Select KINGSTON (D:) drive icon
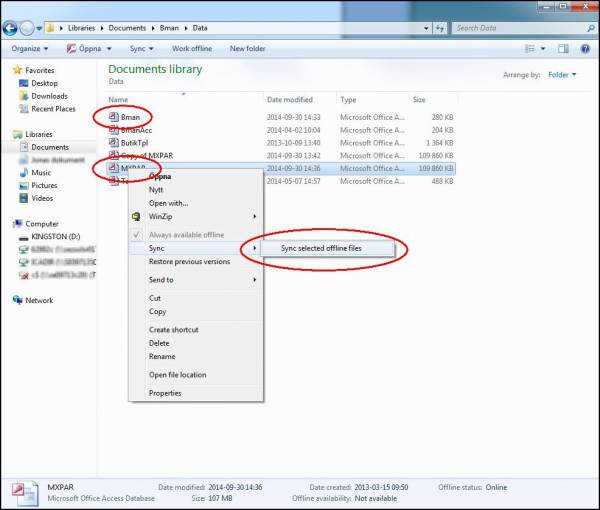 click(x=23, y=237)
